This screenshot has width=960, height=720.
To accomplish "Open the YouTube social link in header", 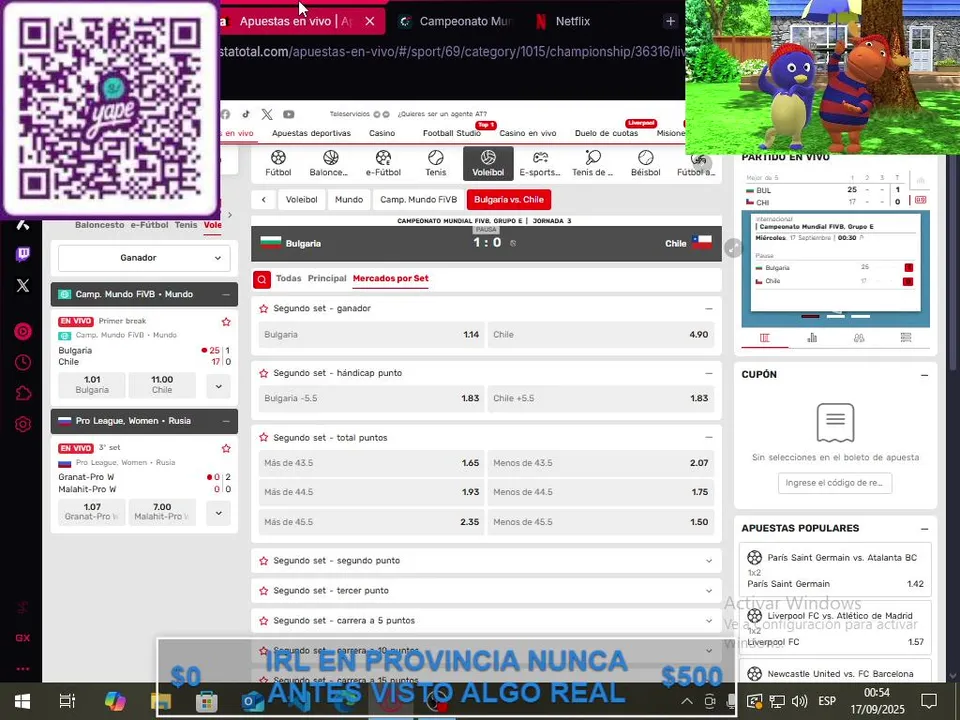I will tap(288, 114).
